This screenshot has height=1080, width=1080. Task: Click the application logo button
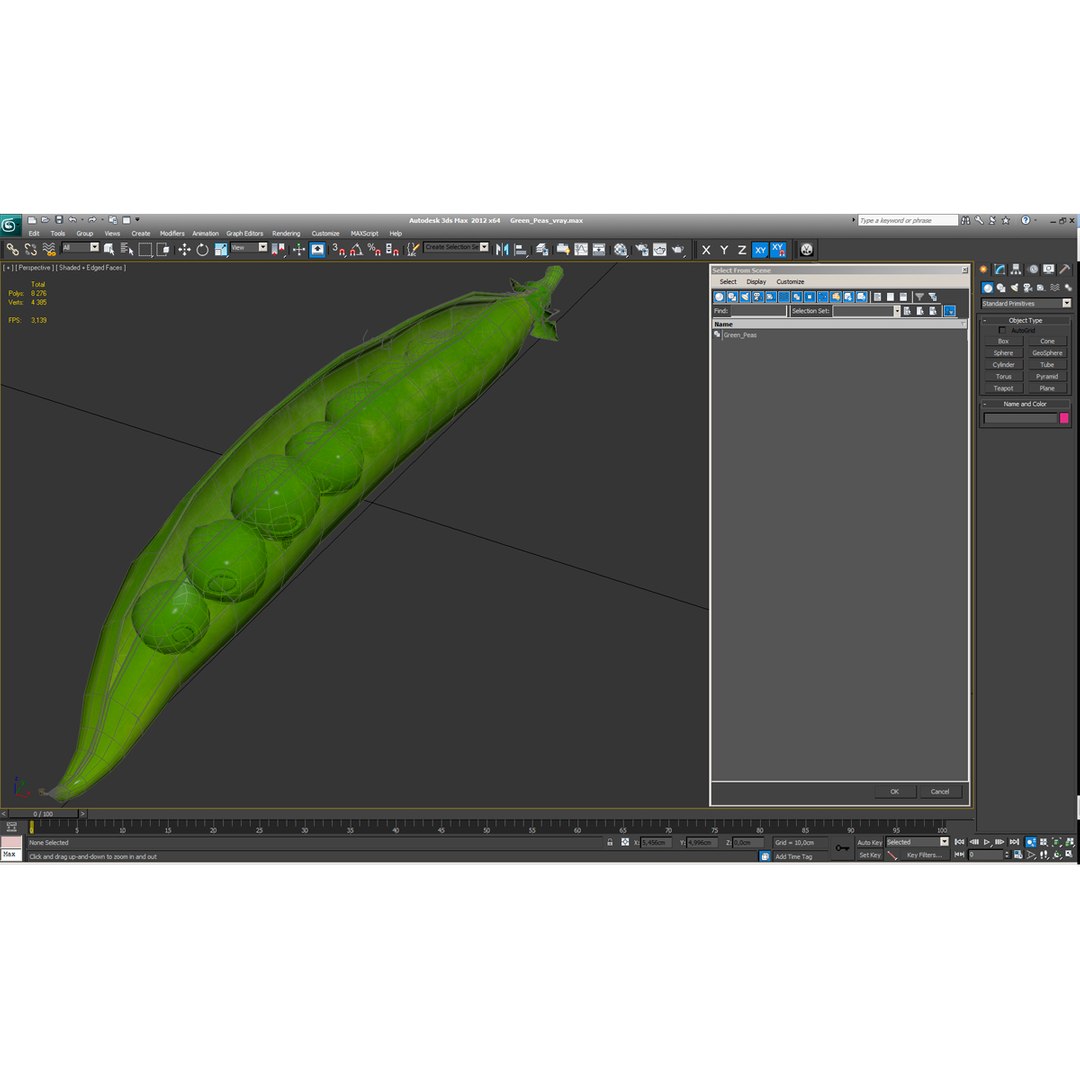coord(10,225)
